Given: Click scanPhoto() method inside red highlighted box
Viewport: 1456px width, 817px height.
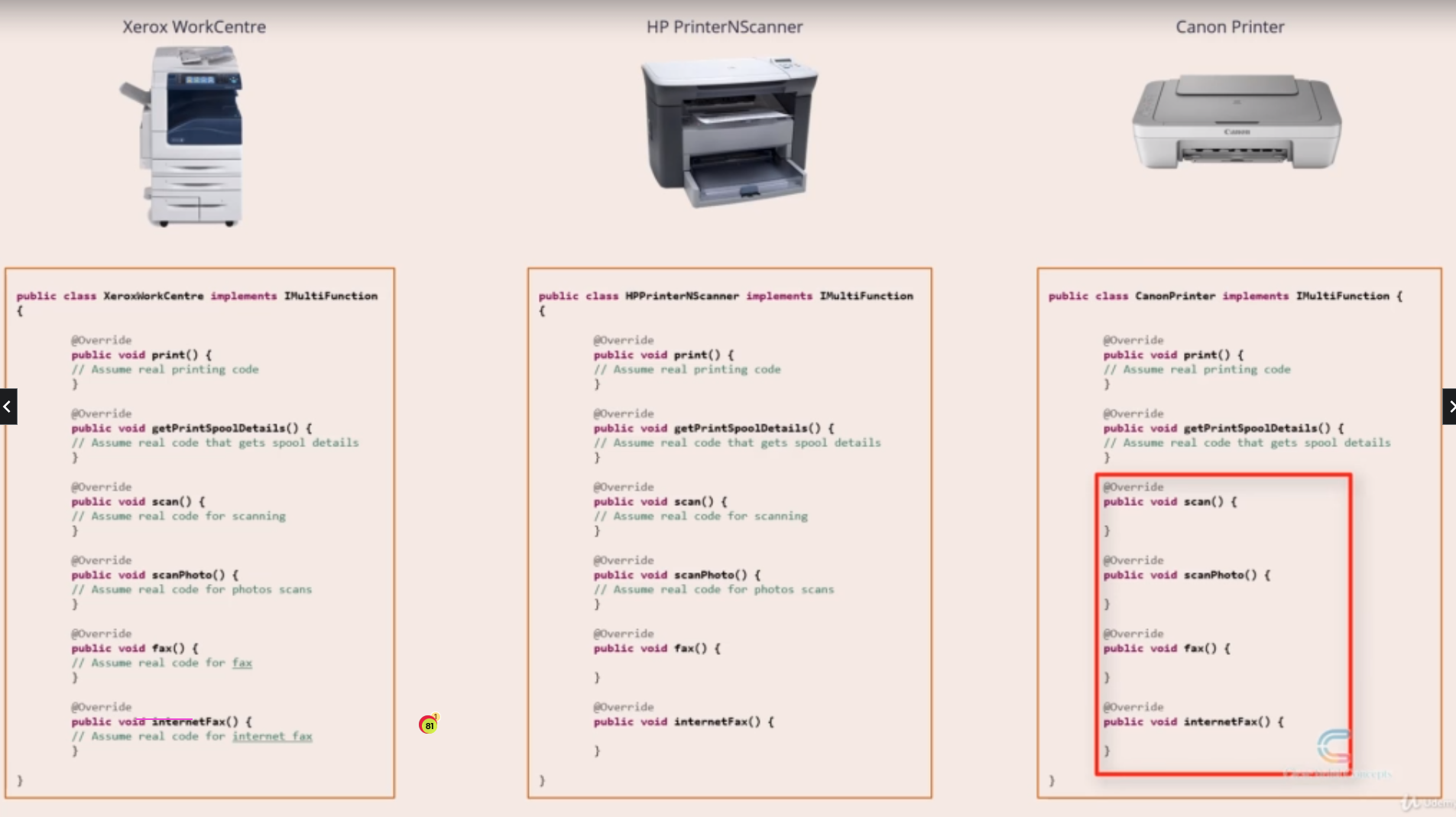Looking at the screenshot, I should [x=1220, y=575].
